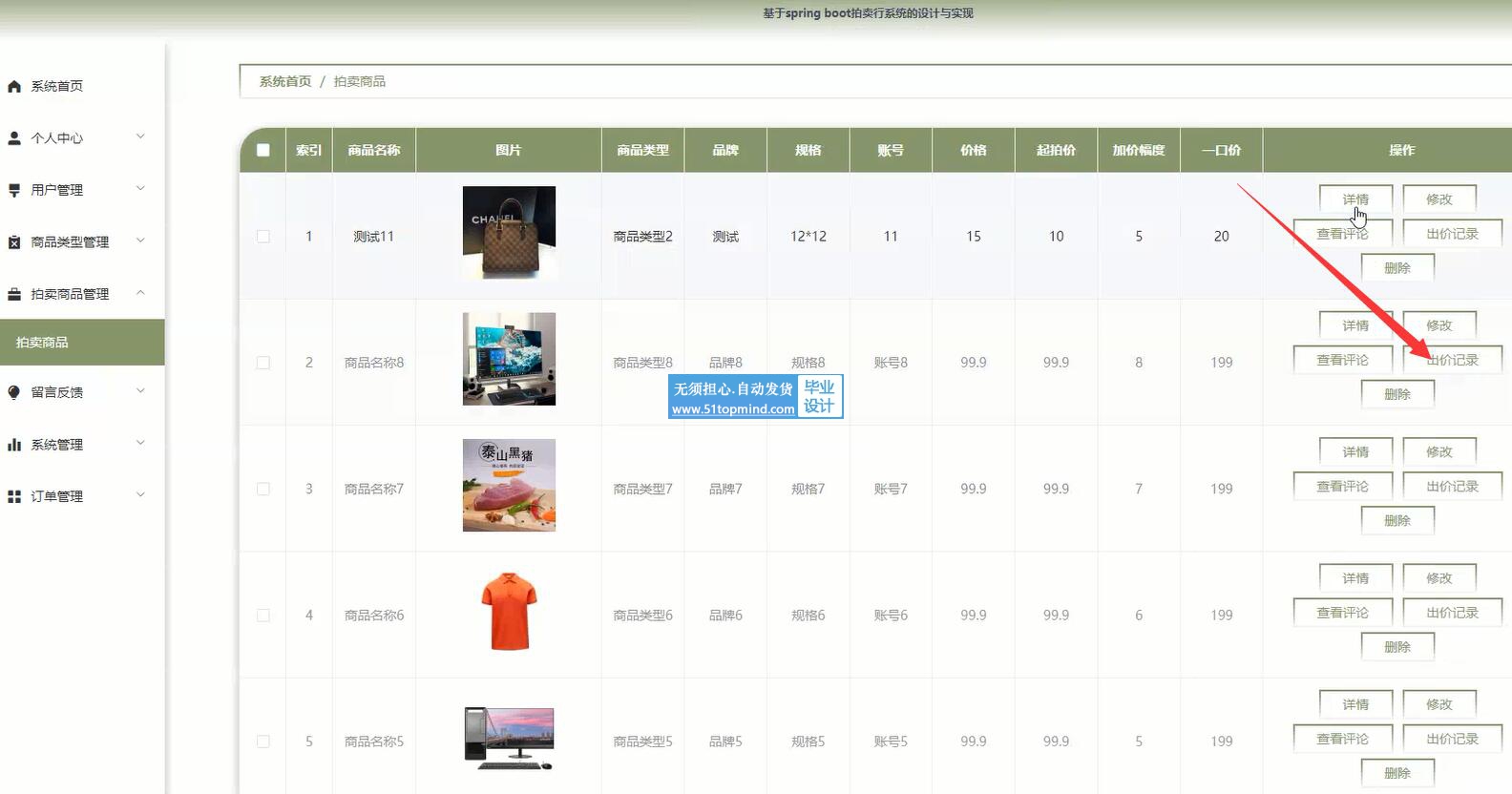Click 修改 for 商品名称6 row

pos(1439,578)
